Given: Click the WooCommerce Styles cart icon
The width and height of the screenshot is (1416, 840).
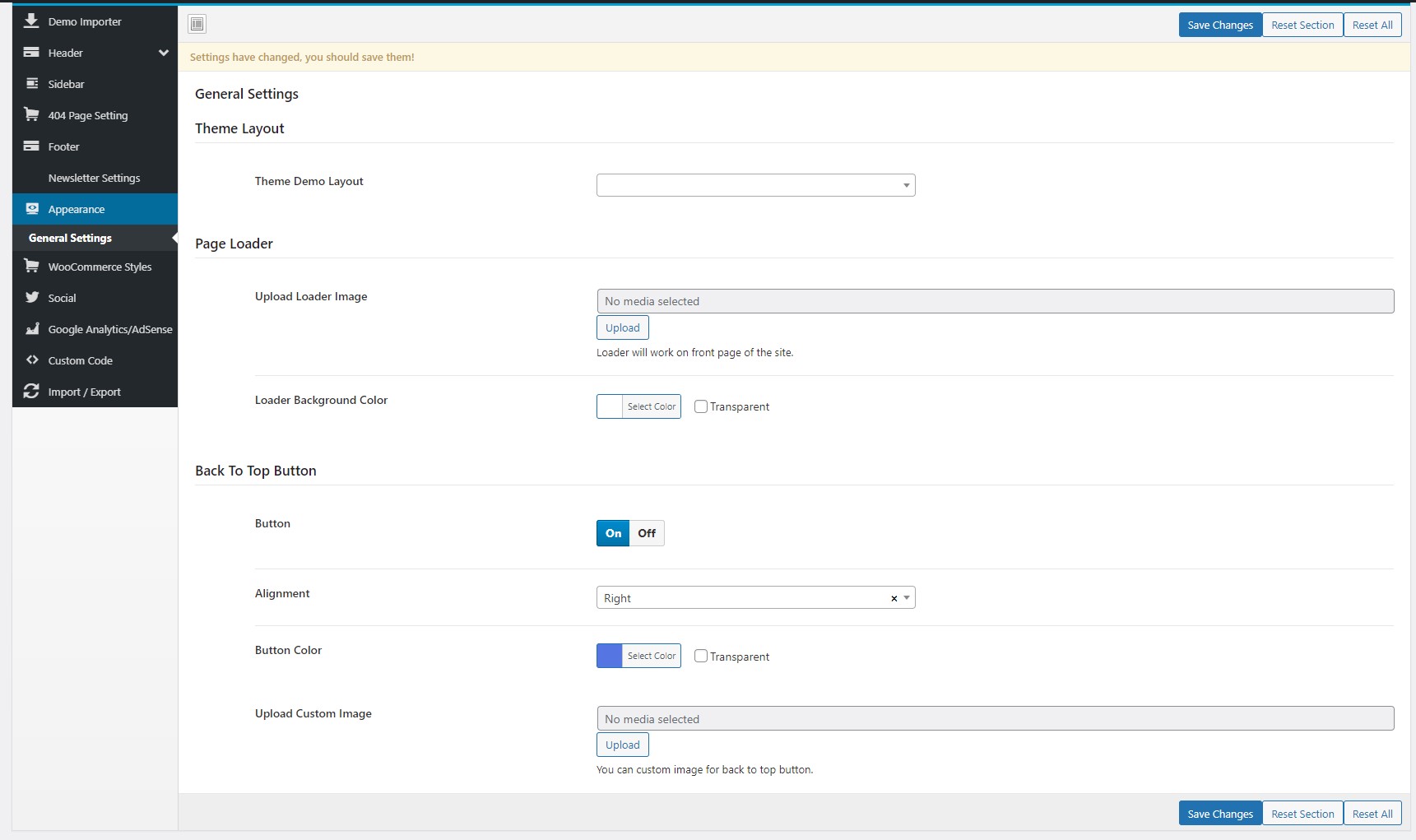Looking at the screenshot, I should (32, 266).
